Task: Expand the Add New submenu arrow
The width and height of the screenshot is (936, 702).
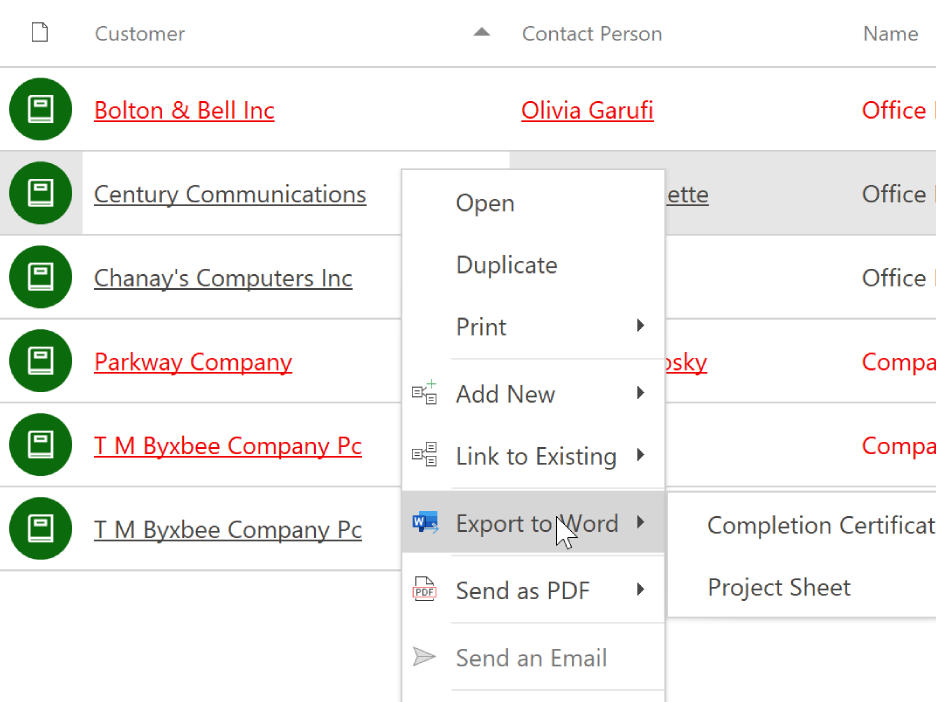Action: (641, 393)
